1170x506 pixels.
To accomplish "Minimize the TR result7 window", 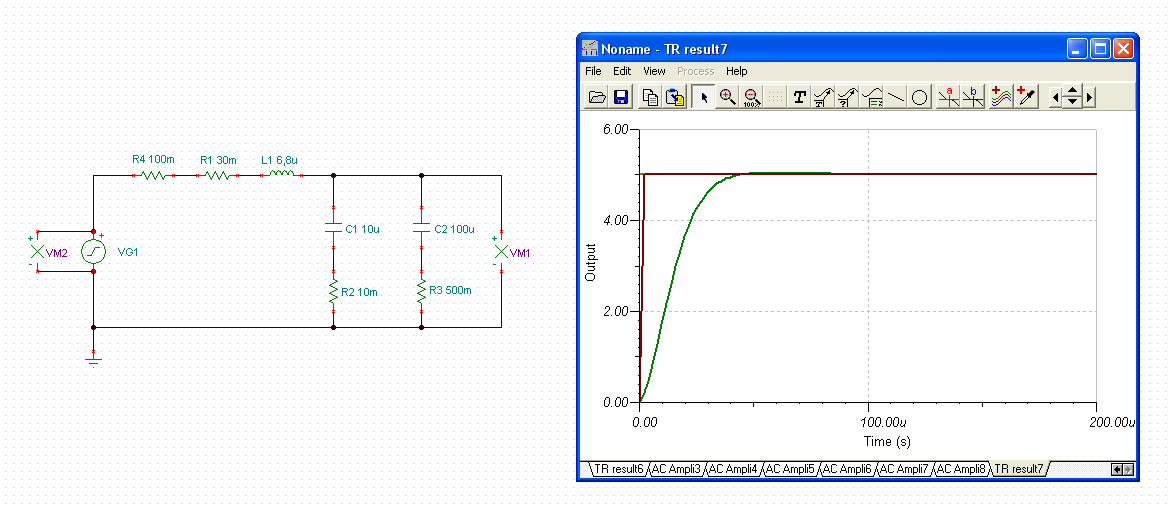I will click(1077, 49).
